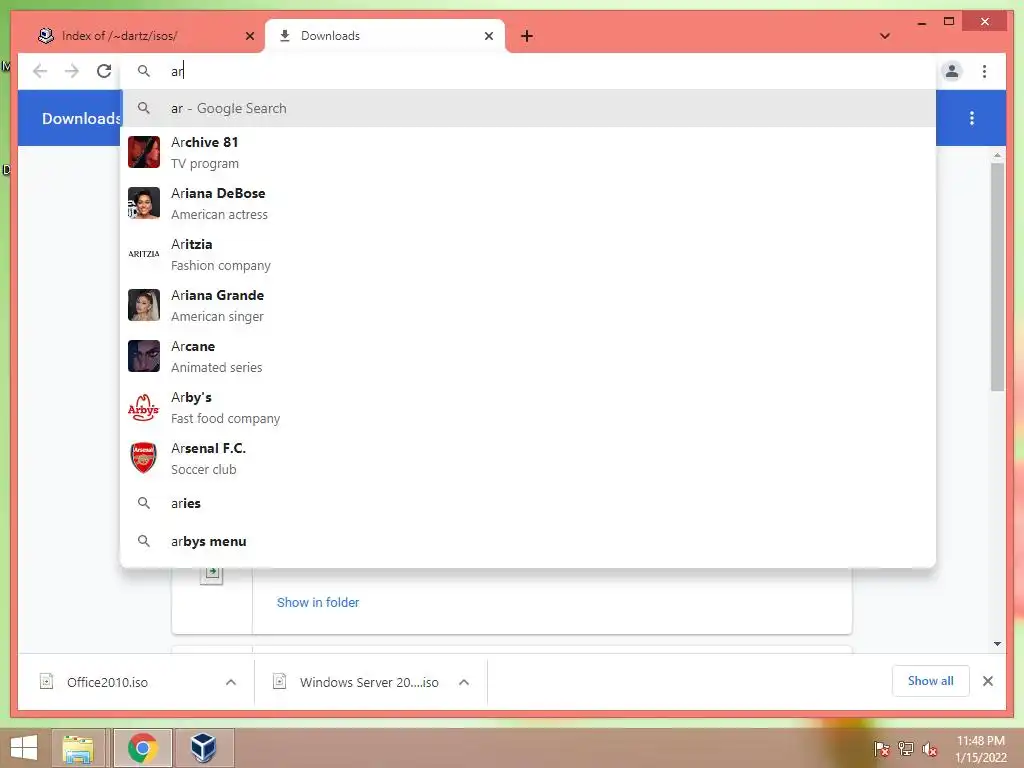Open the Chrome three-dot menu
Screen dimensions: 1024x768
click(x=984, y=71)
